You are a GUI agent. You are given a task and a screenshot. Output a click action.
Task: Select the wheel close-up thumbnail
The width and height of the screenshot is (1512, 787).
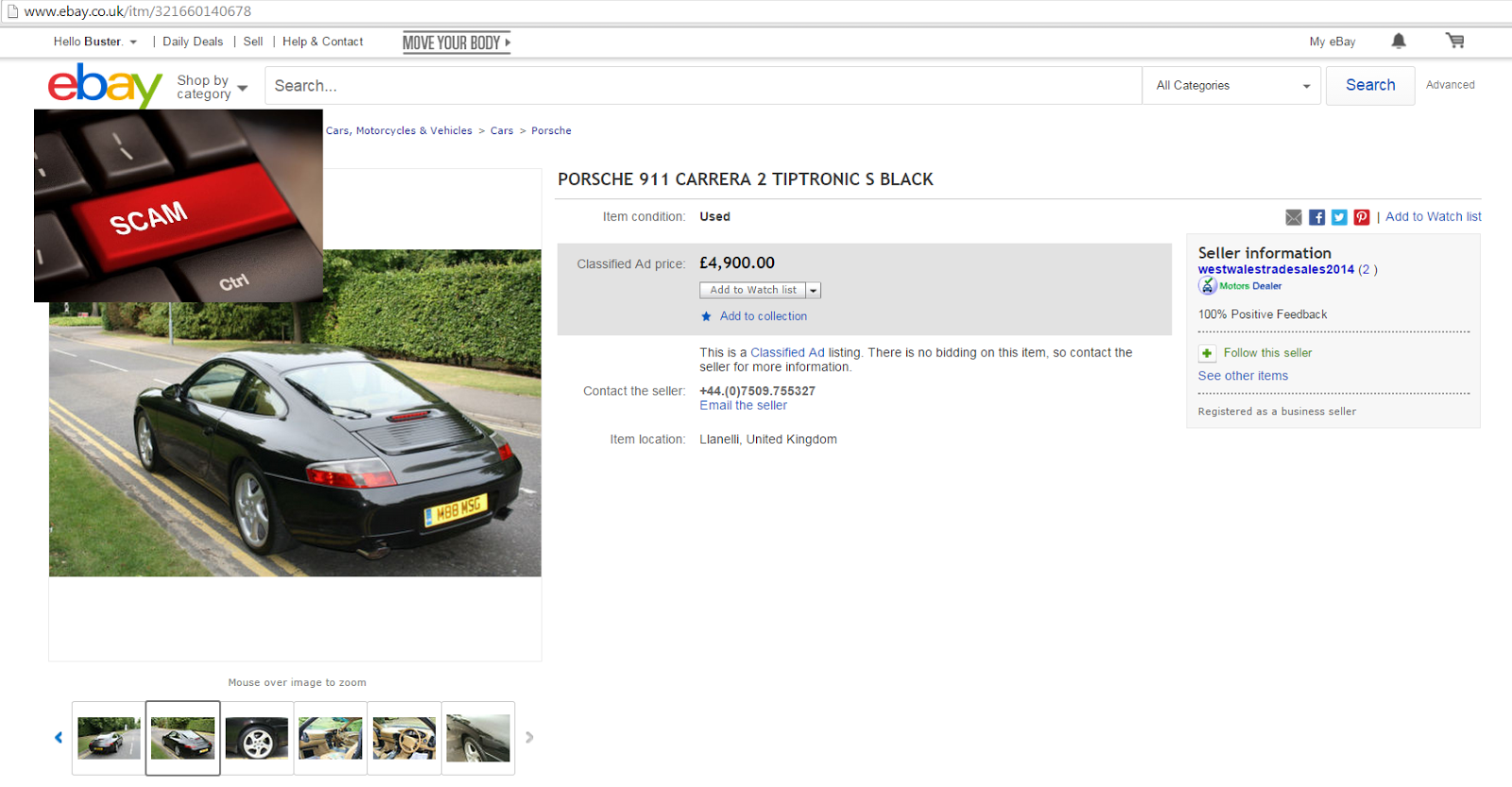[257, 738]
